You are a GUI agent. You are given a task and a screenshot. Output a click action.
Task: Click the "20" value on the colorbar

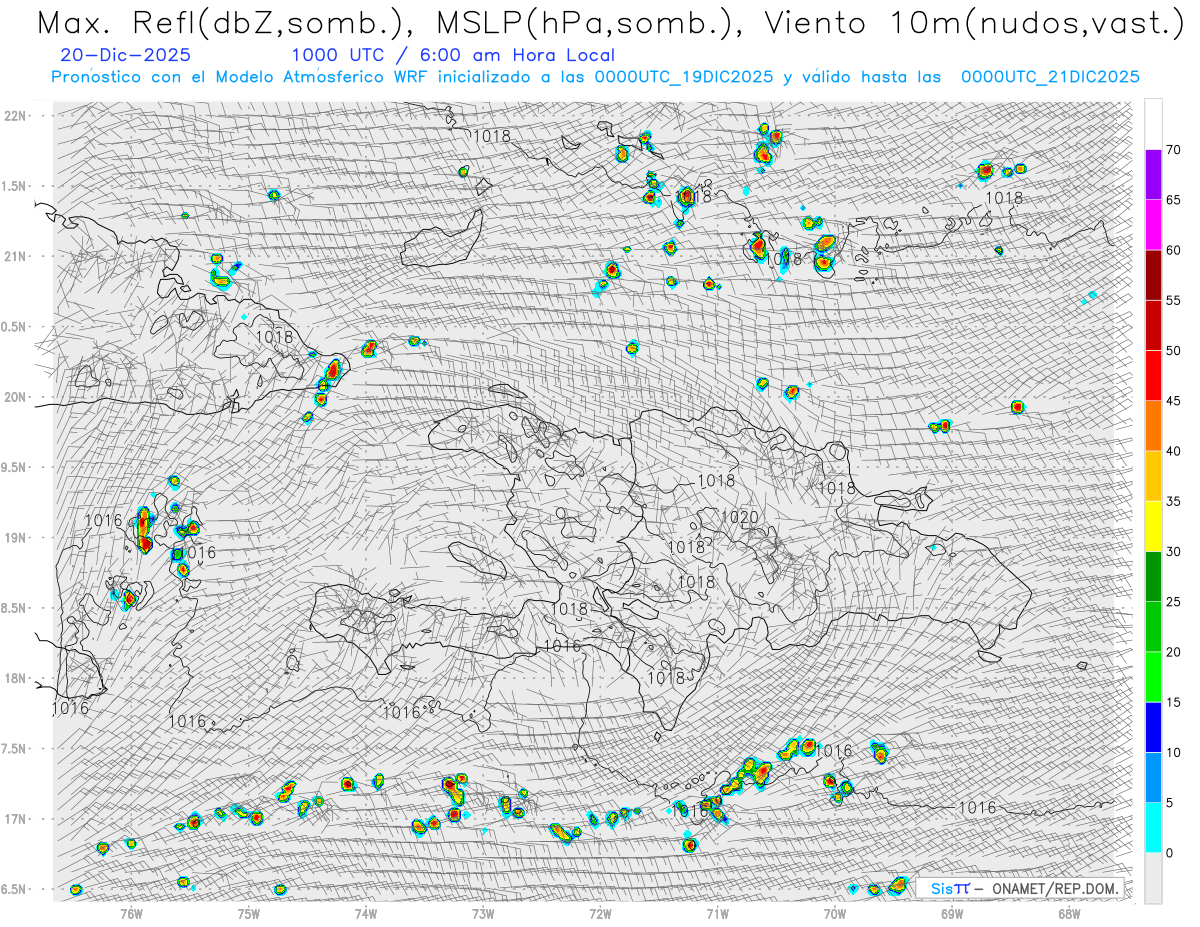point(1173,652)
